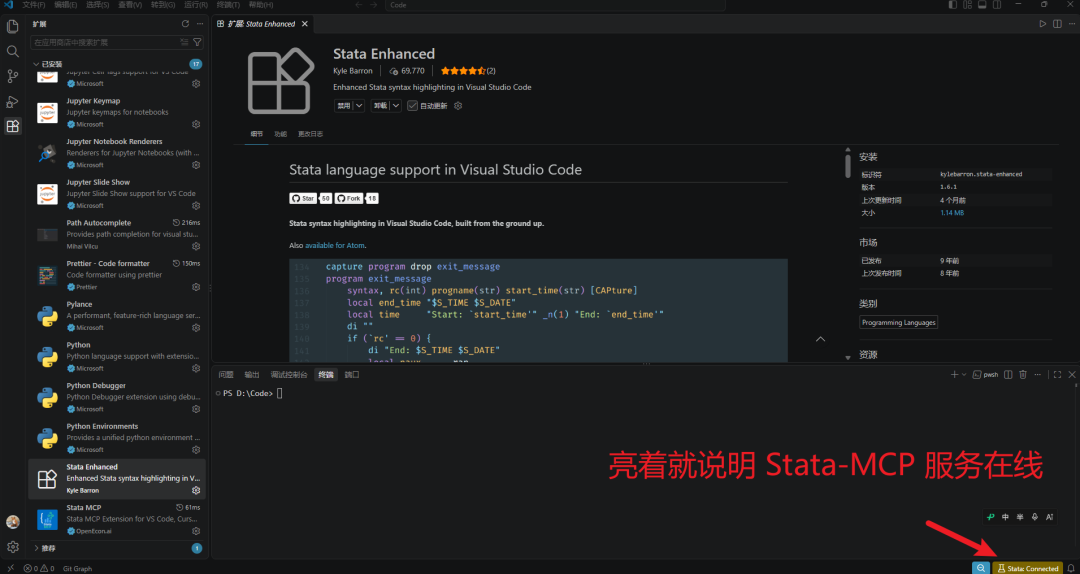This screenshot has height=574, width=1080.
Task: Open the Explorer view in activity bar
Action: [x=12, y=27]
